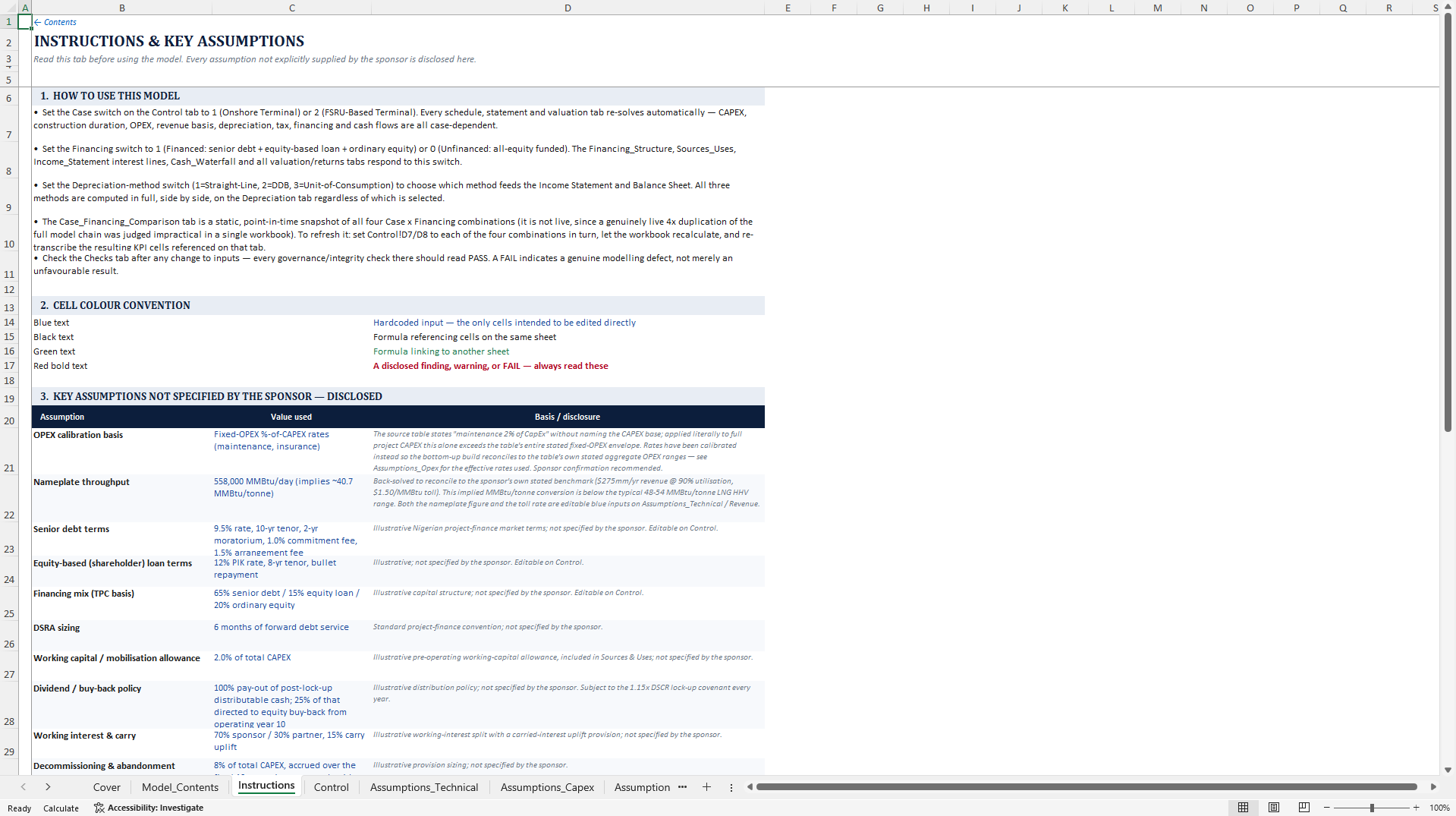Open the Control sheet tab
1456x816 pixels.
tap(332, 787)
